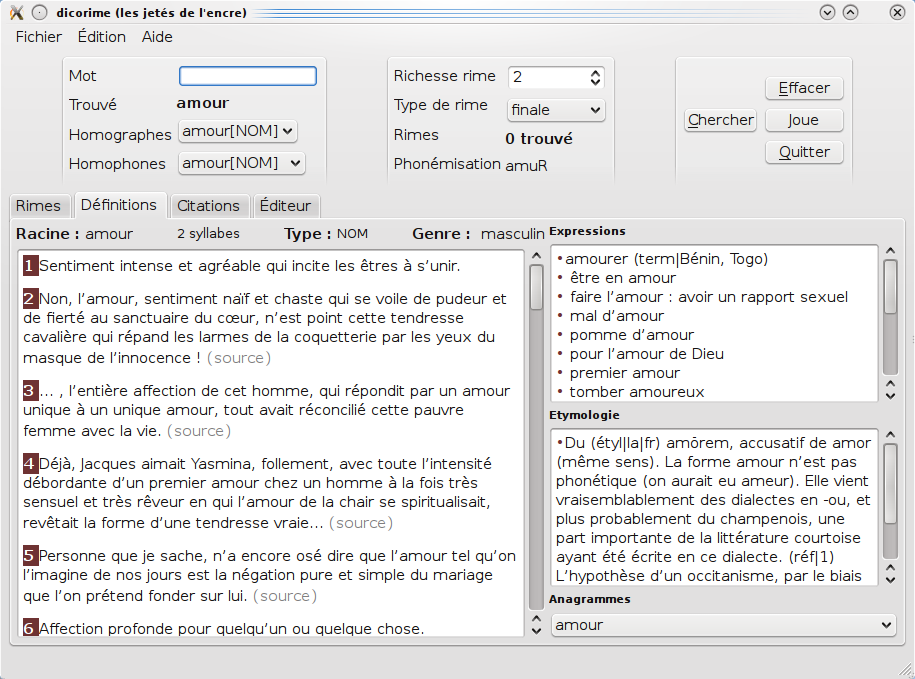This screenshot has height=679, width=915.
Task: Click the '2 syllabes' label
Action: [208, 233]
